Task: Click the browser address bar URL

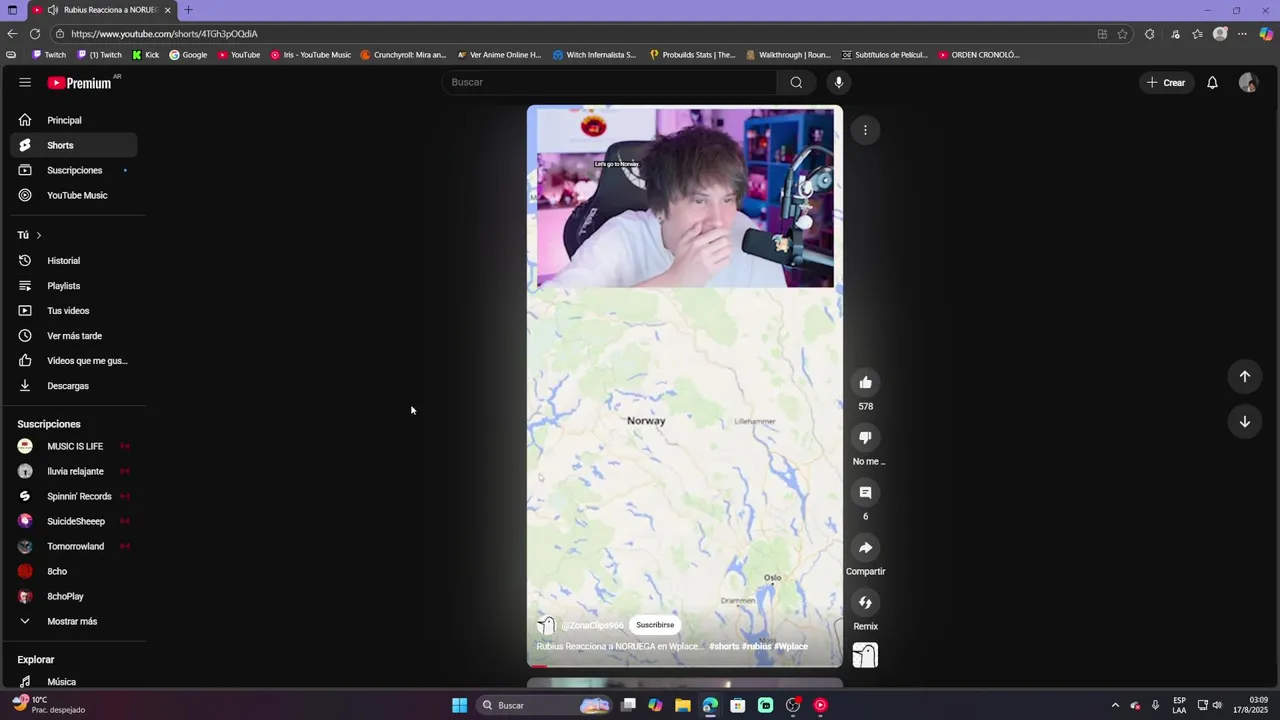Action: point(164,34)
